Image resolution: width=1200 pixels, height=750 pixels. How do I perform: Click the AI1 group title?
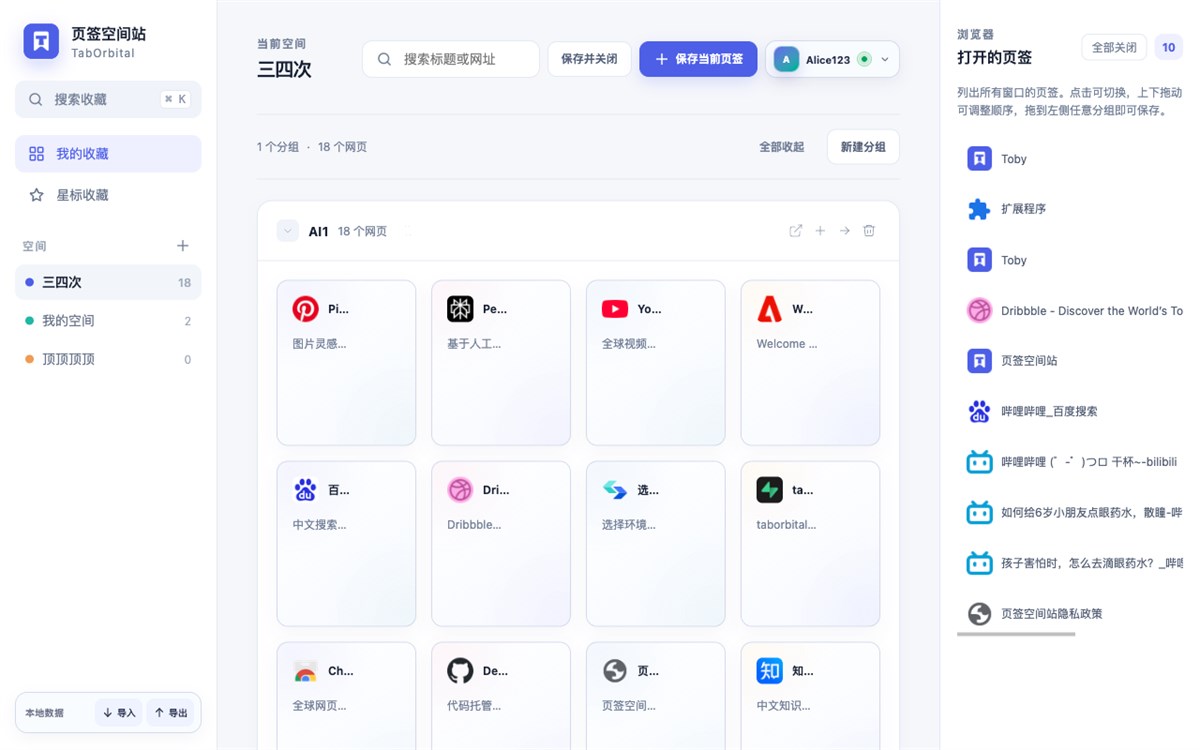(318, 231)
